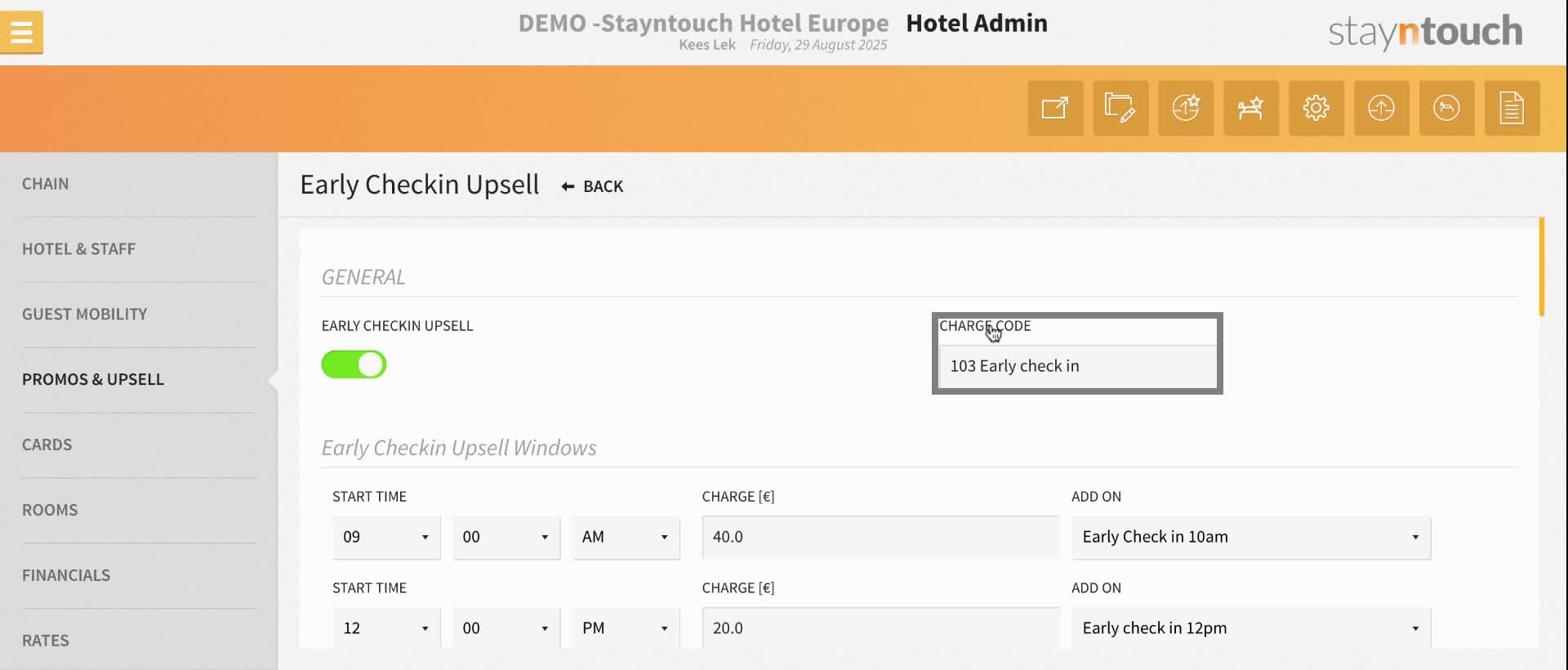Open Add On dropdown Early check in 12pm
This screenshot has width=1568, height=670.
tap(1251, 628)
